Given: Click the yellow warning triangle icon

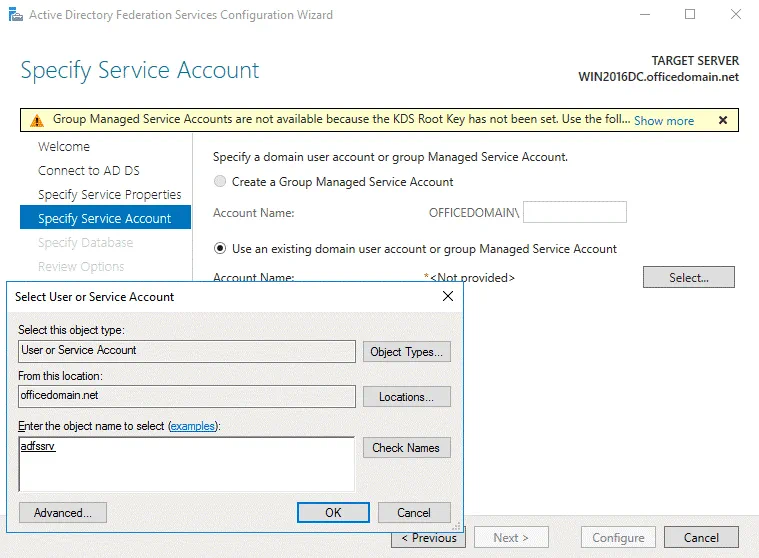Looking at the screenshot, I should [x=37, y=120].
